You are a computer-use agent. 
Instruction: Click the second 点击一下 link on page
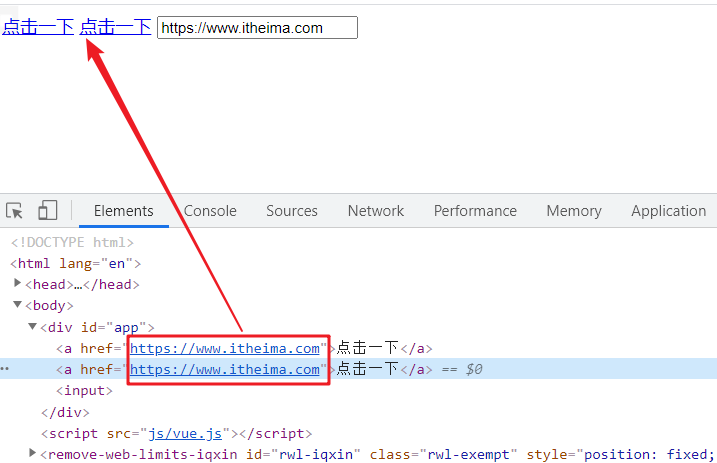[x=115, y=28]
